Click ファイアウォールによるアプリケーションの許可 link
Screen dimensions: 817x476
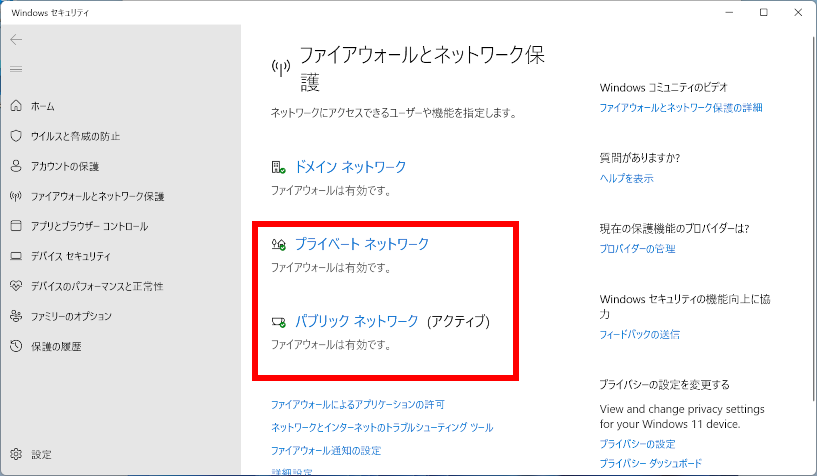pos(357,405)
